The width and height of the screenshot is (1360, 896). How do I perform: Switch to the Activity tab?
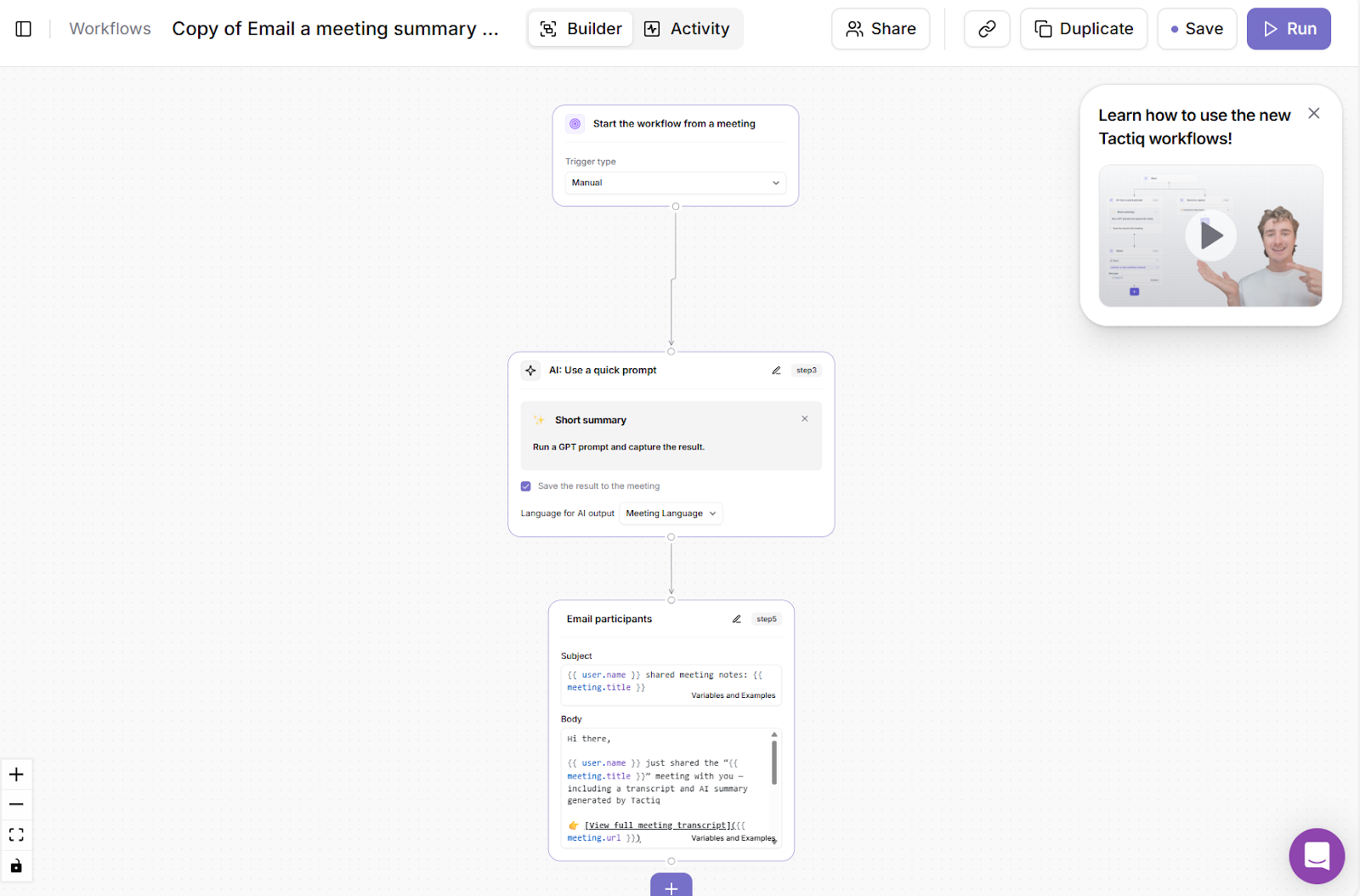point(688,28)
